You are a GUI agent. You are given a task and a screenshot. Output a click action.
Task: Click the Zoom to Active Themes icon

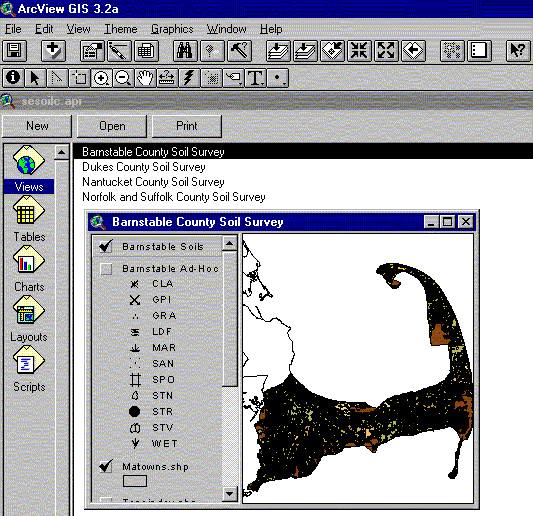coord(305,51)
